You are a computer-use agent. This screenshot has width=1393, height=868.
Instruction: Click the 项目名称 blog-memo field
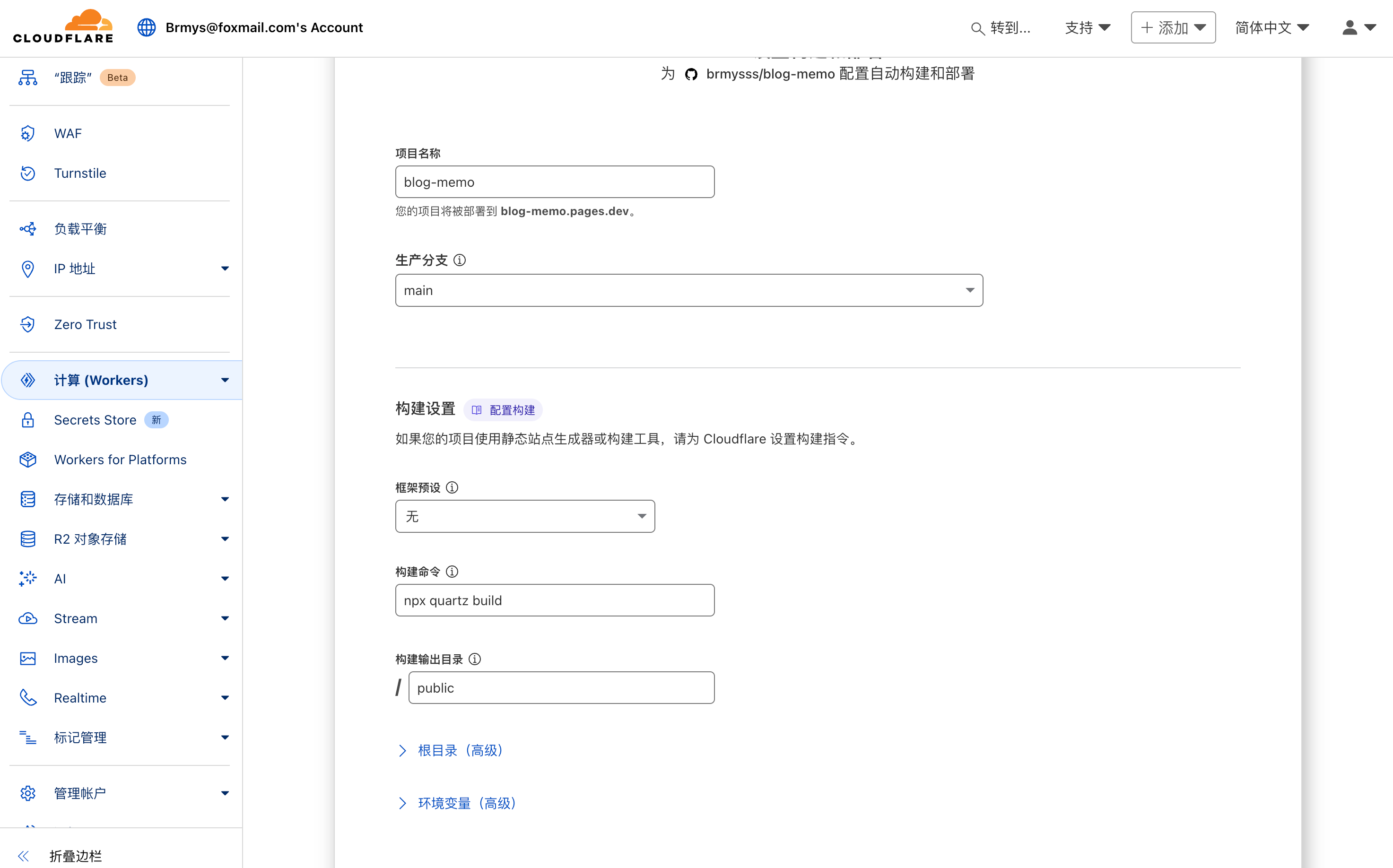click(555, 182)
